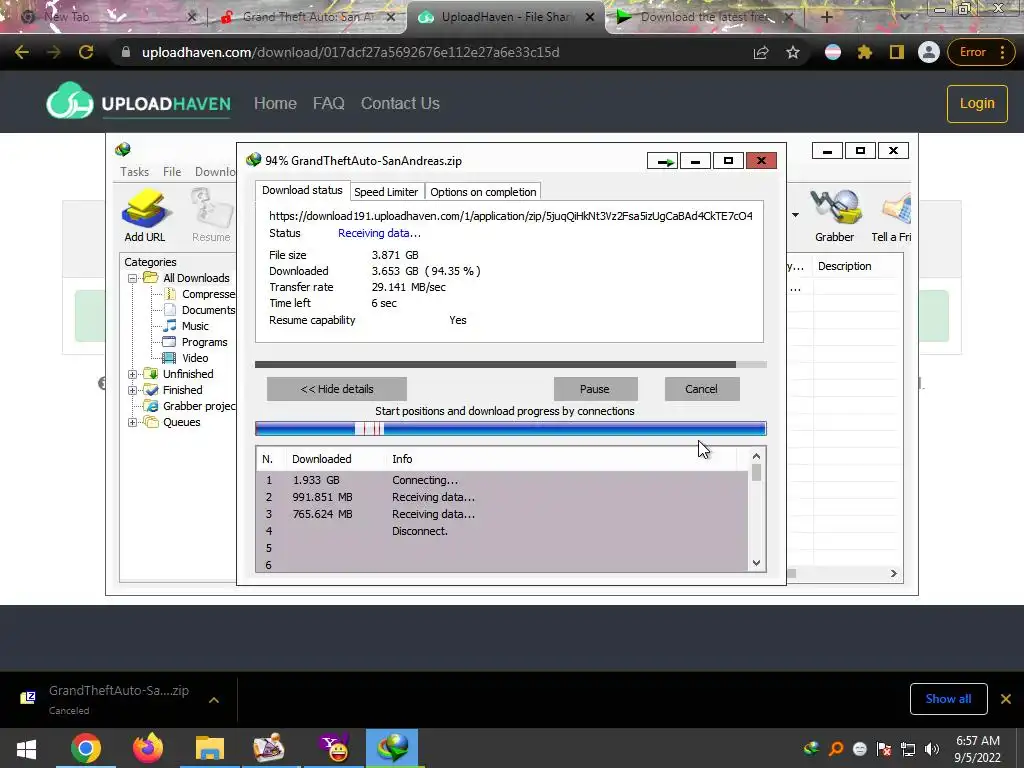Image resolution: width=1024 pixels, height=768 pixels.
Task: Open the Windows Start menu
Action: (x=26, y=748)
